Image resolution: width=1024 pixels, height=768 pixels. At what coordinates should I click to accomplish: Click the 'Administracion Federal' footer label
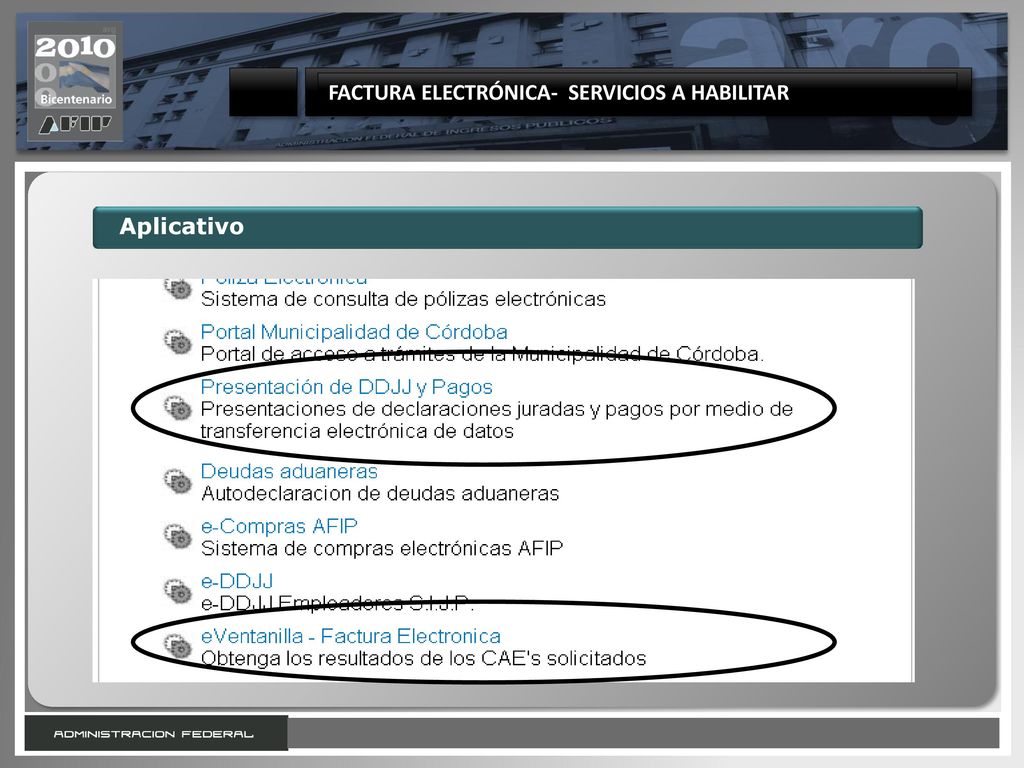(153, 734)
